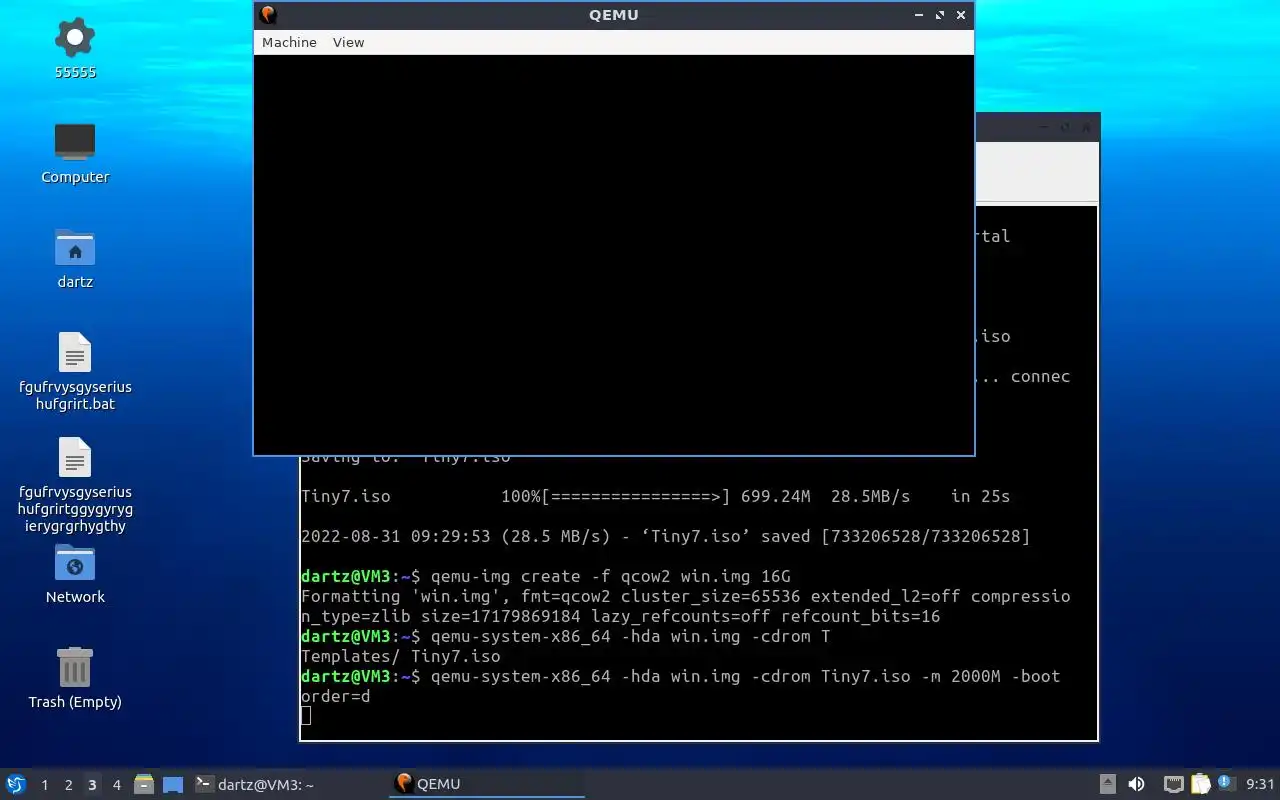
Task: Activate the QEMU taskbar entry
Action: 486,784
